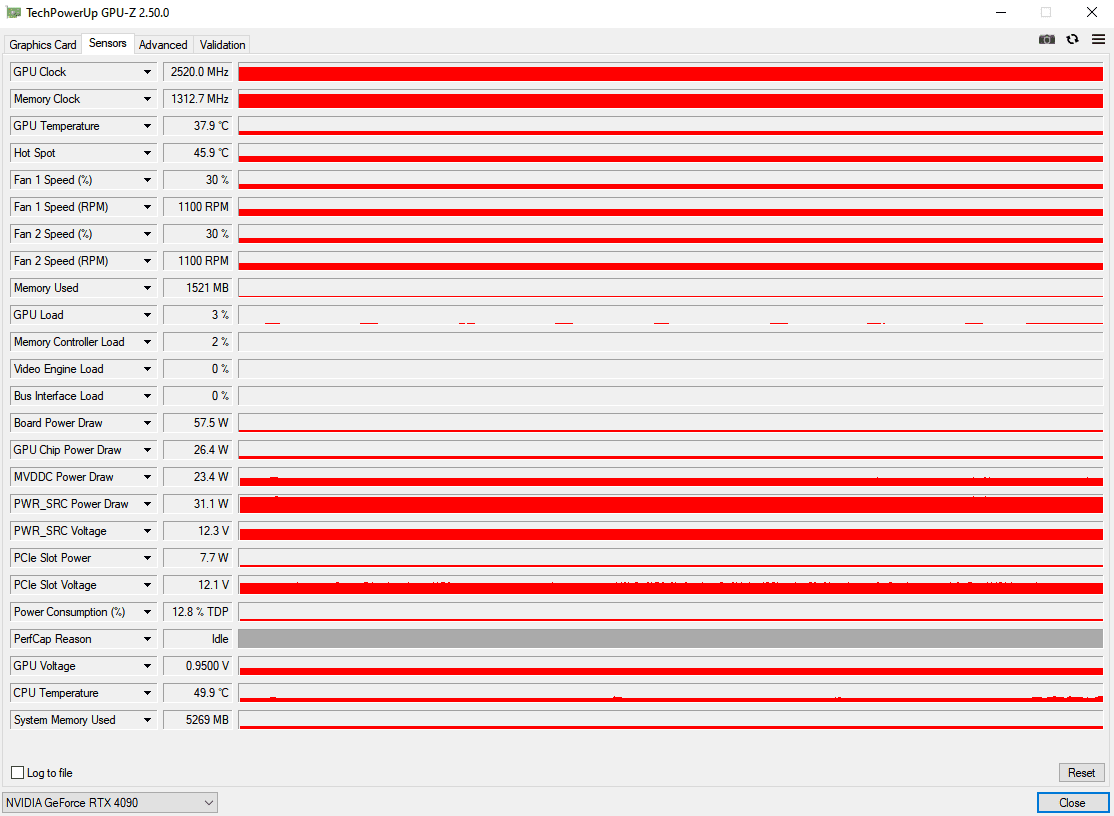This screenshot has height=816, width=1114.
Task: Click the refresh sensors icon
Action: point(1073,39)
